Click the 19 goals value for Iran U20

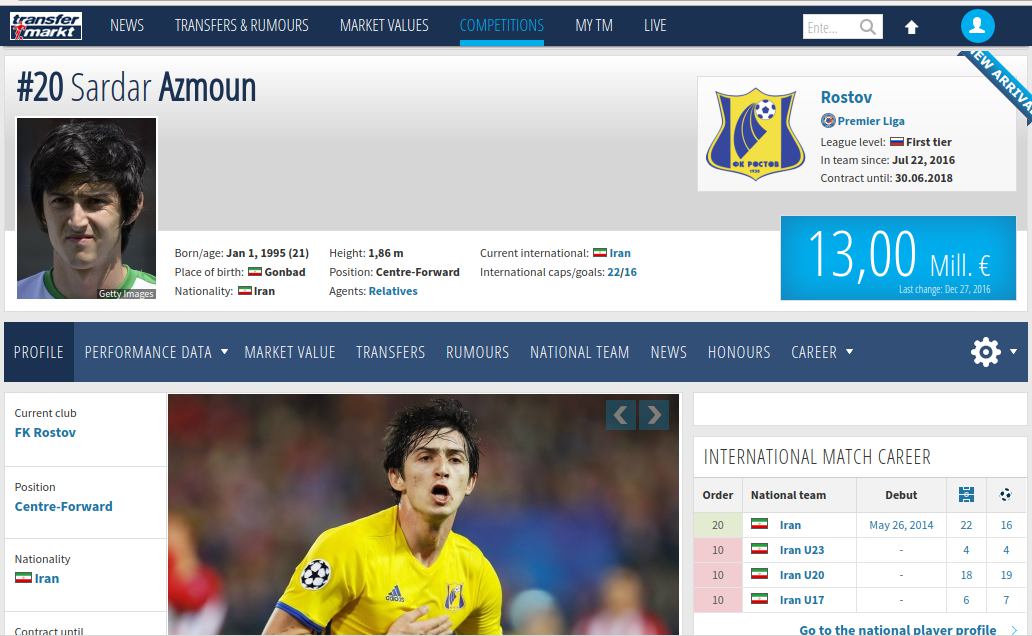pyautogui.click(x=1006, y=575)
